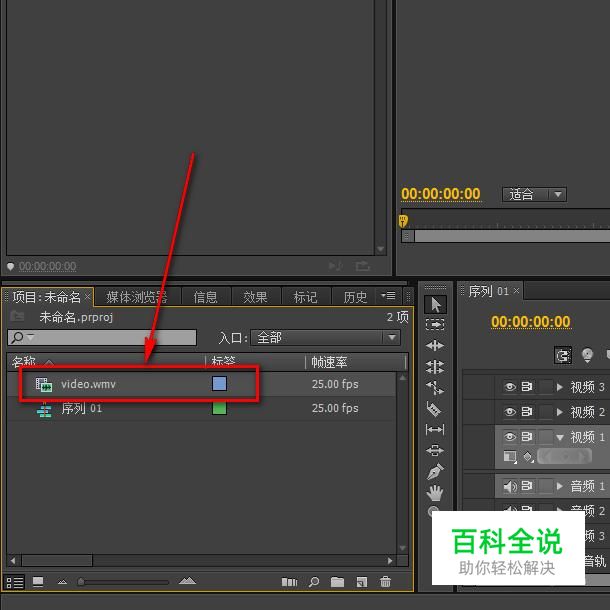Image resolution: width=610 pixels, height=610 pixels.
Task: Select the 序列 01 timeline tab
Action: click(x=489, y=291)
